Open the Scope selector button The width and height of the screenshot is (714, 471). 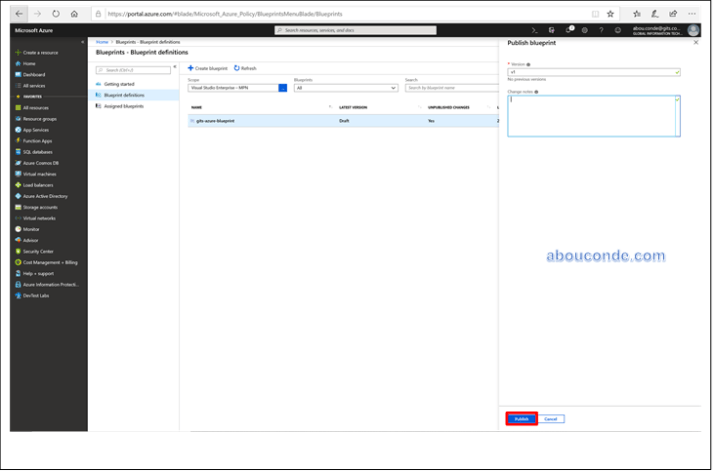pyautogui.click(x=283, y=88)
